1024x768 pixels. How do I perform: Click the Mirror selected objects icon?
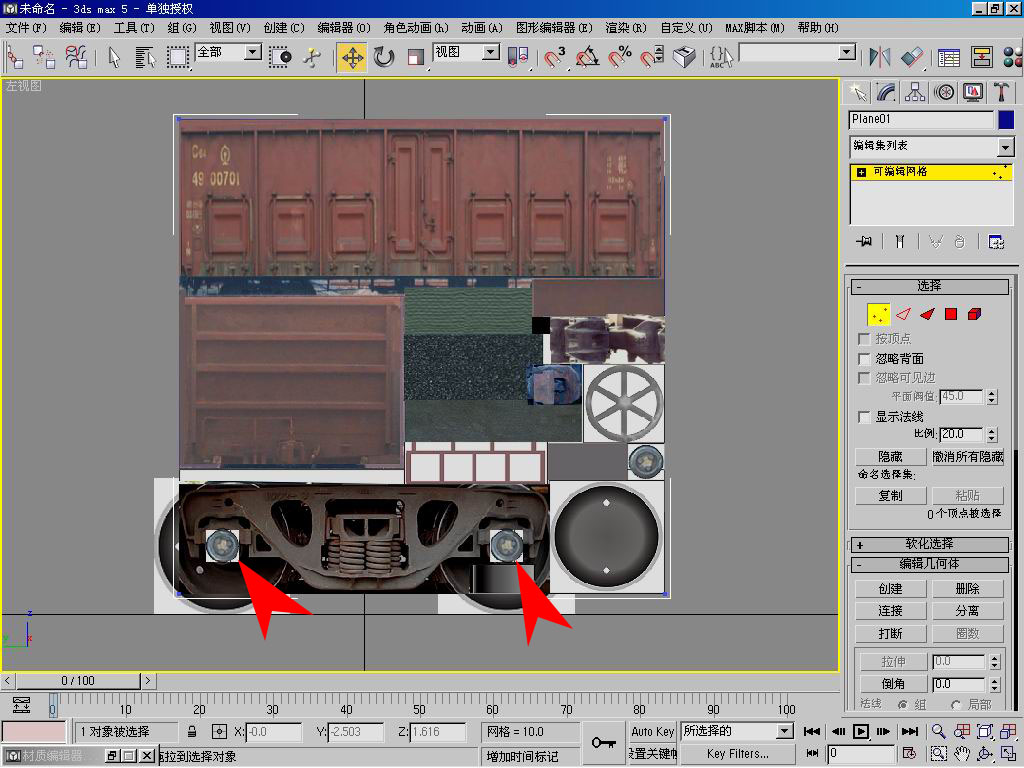(x=880, y=57)
